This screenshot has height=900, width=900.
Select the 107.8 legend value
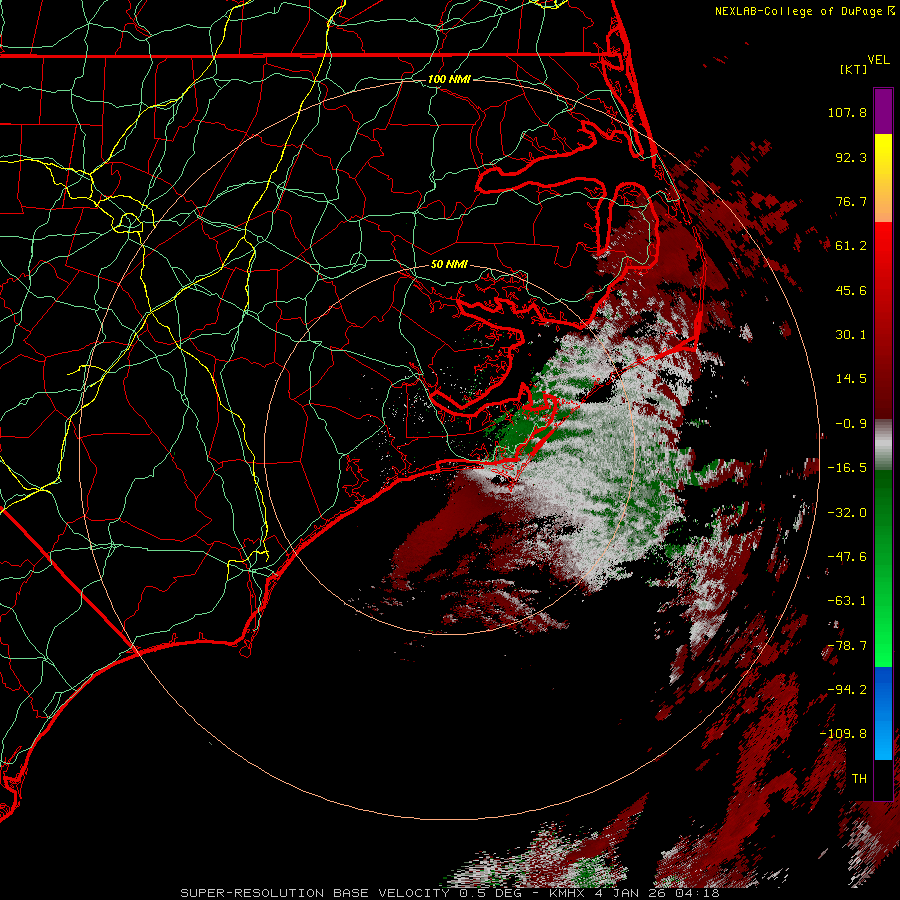[847, 112]
